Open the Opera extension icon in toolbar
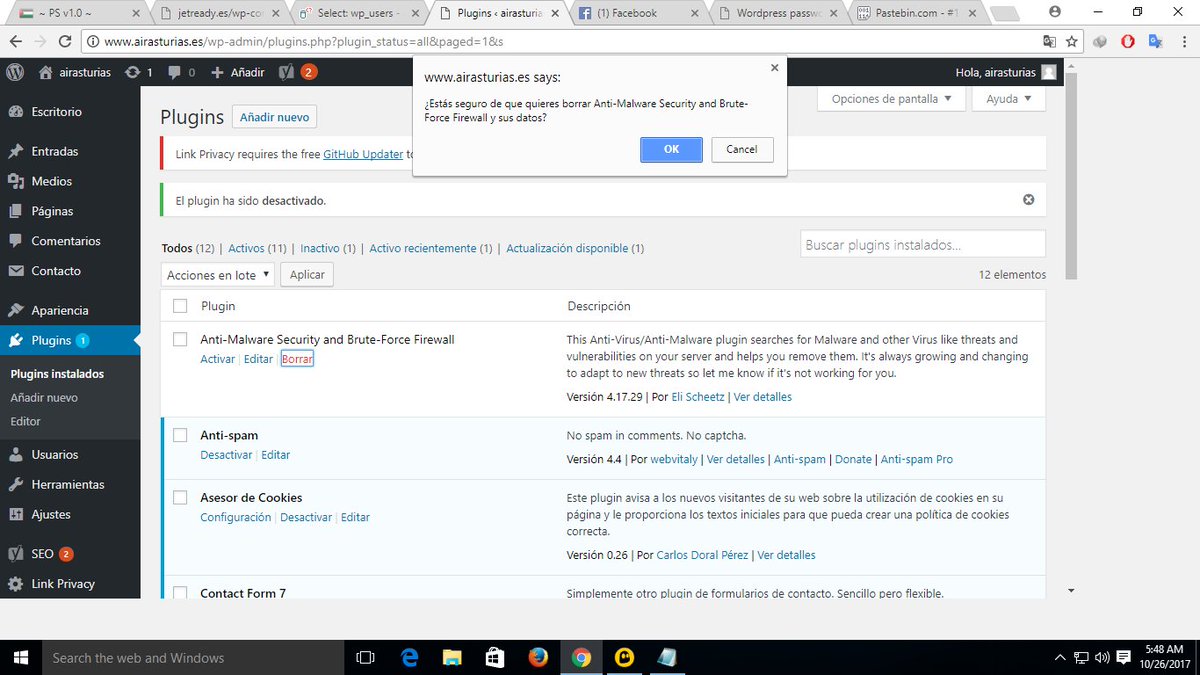This screenshot has height=675, width=1200. point(1128,42)
